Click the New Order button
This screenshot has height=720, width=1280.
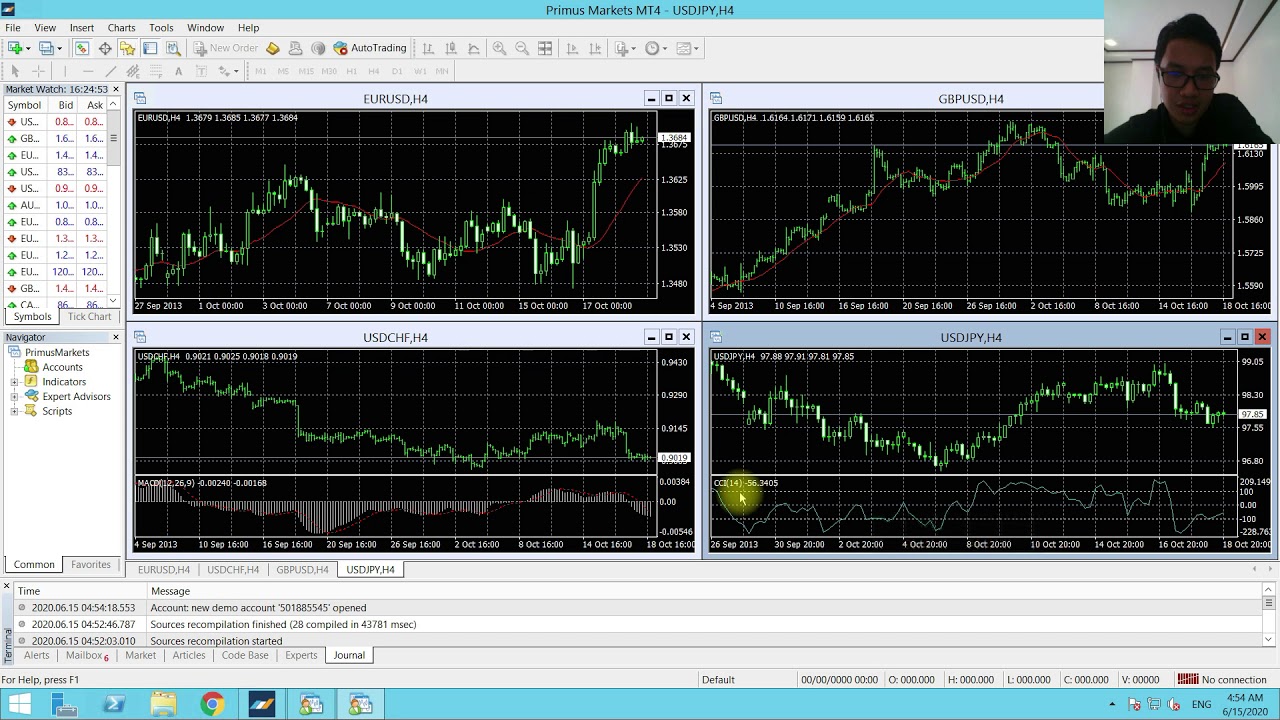(x=226, y=48)
